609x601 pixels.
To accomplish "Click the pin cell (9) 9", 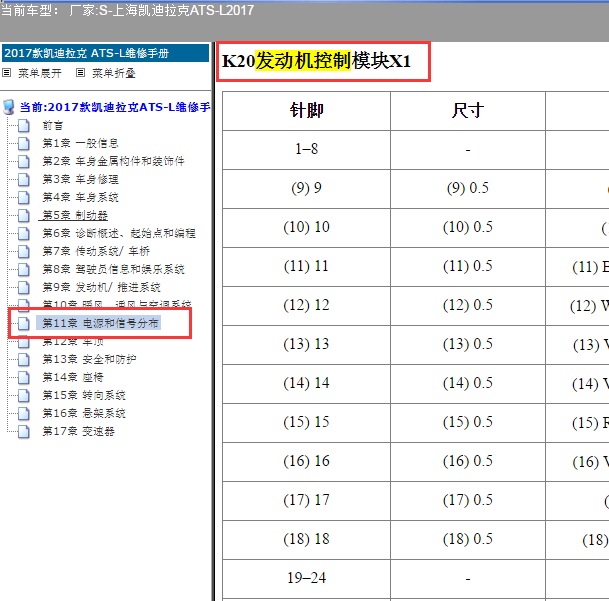I will coord(306,189).
